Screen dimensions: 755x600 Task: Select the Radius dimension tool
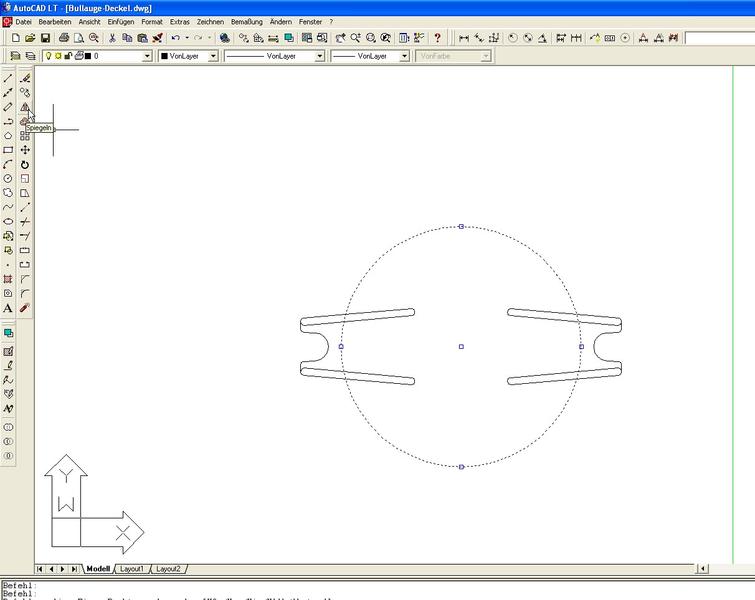click(x=512, y=38)
